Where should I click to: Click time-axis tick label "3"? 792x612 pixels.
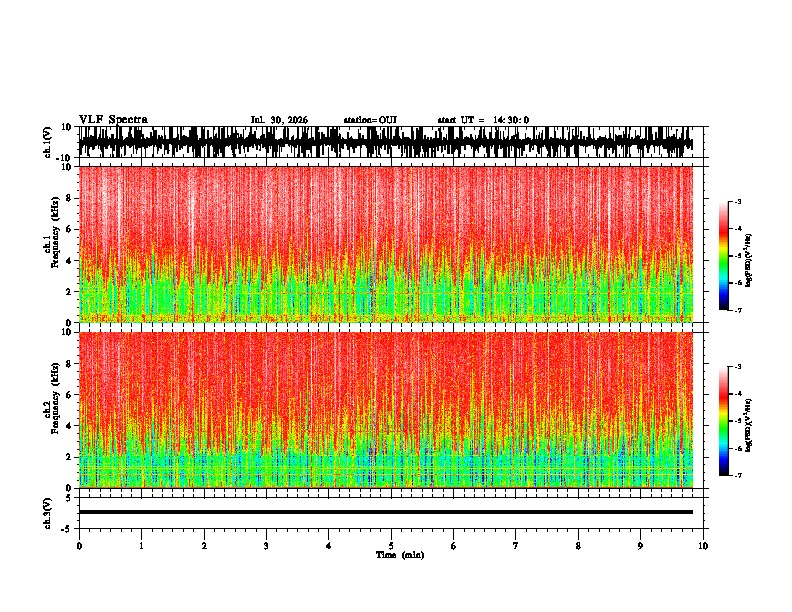pyautogui.click(x=266, y=546)
